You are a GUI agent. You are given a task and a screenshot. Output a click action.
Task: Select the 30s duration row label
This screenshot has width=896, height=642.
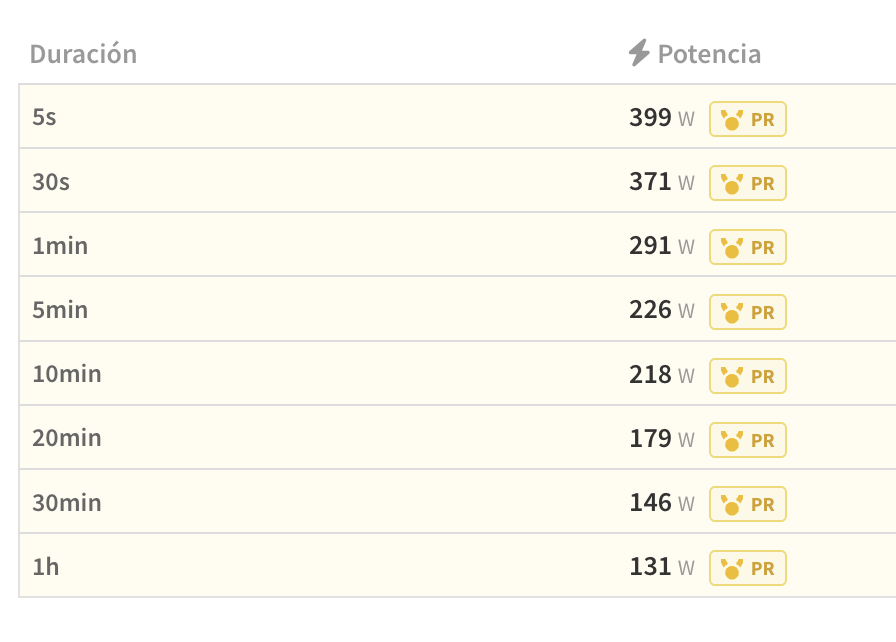(51, 182)
